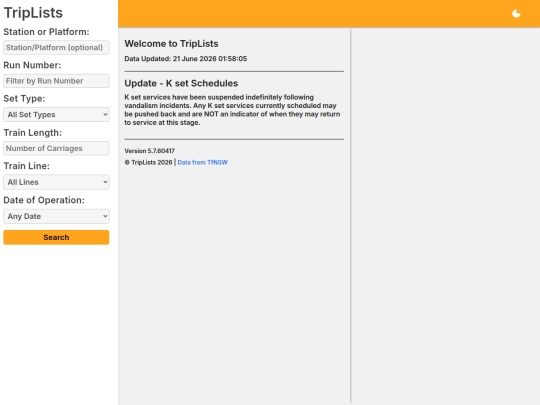Click the © TripLists 2026 text
This screenshot has height=405, width=540.
148,162
